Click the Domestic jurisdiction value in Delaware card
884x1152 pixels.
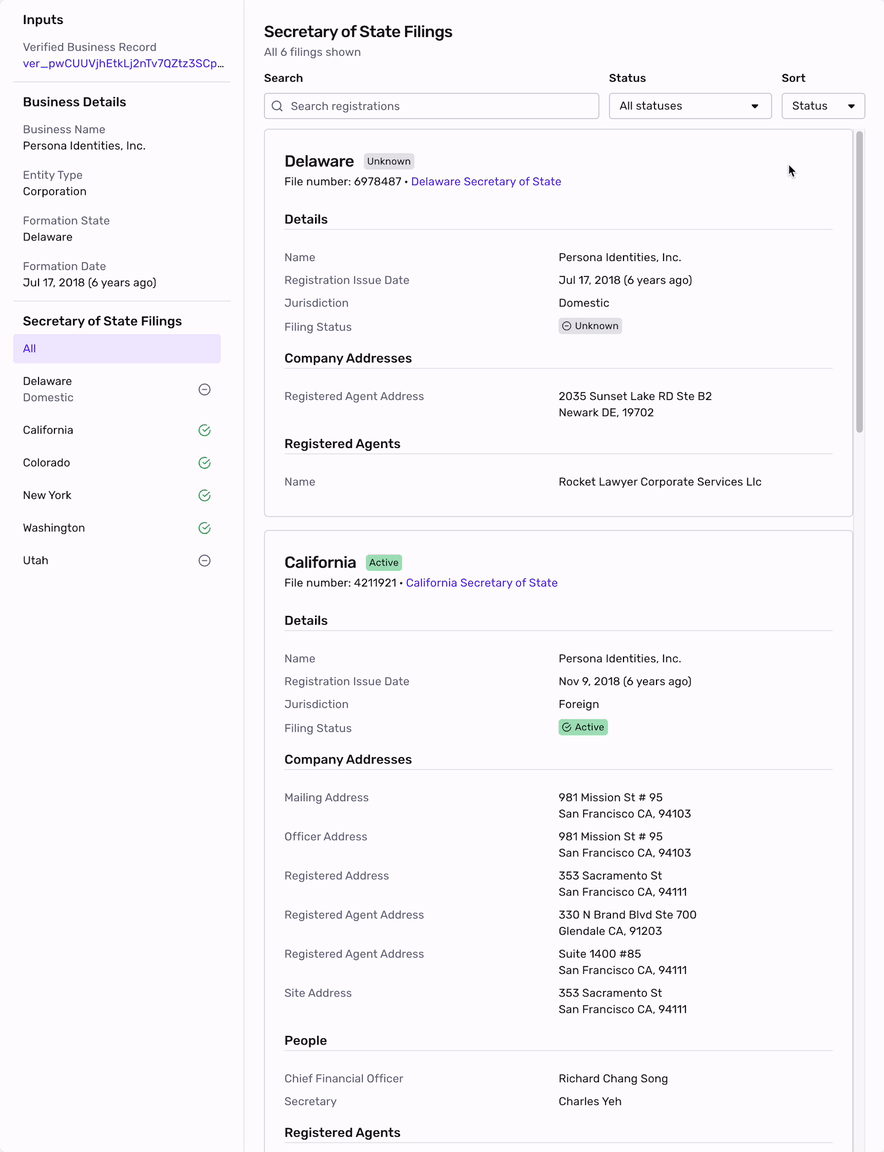[x=583, y=303]
